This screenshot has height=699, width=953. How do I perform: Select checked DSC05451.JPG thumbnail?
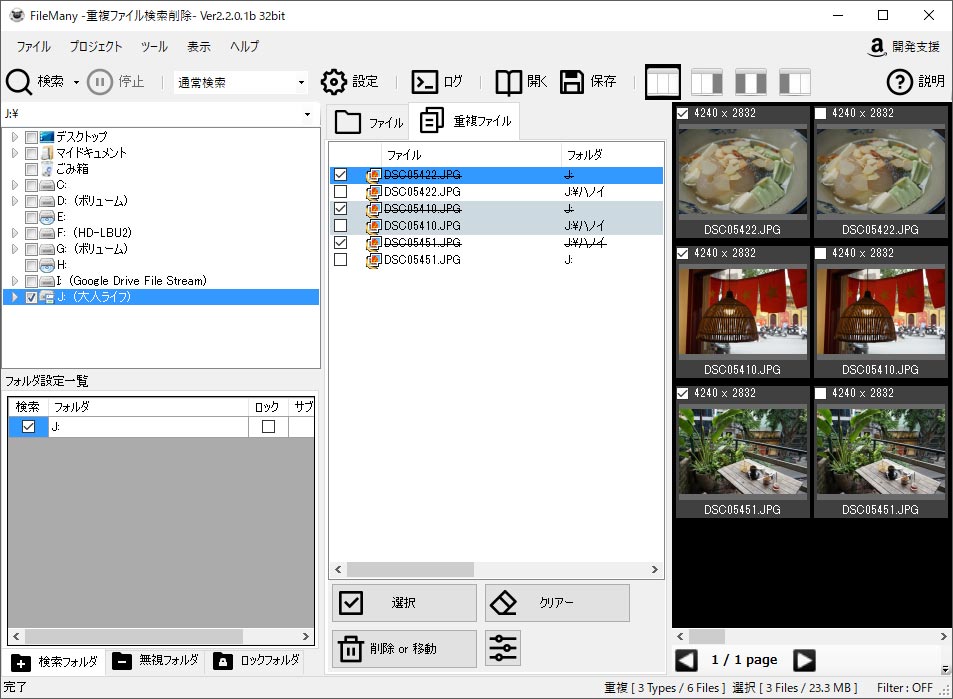(742, 452)
